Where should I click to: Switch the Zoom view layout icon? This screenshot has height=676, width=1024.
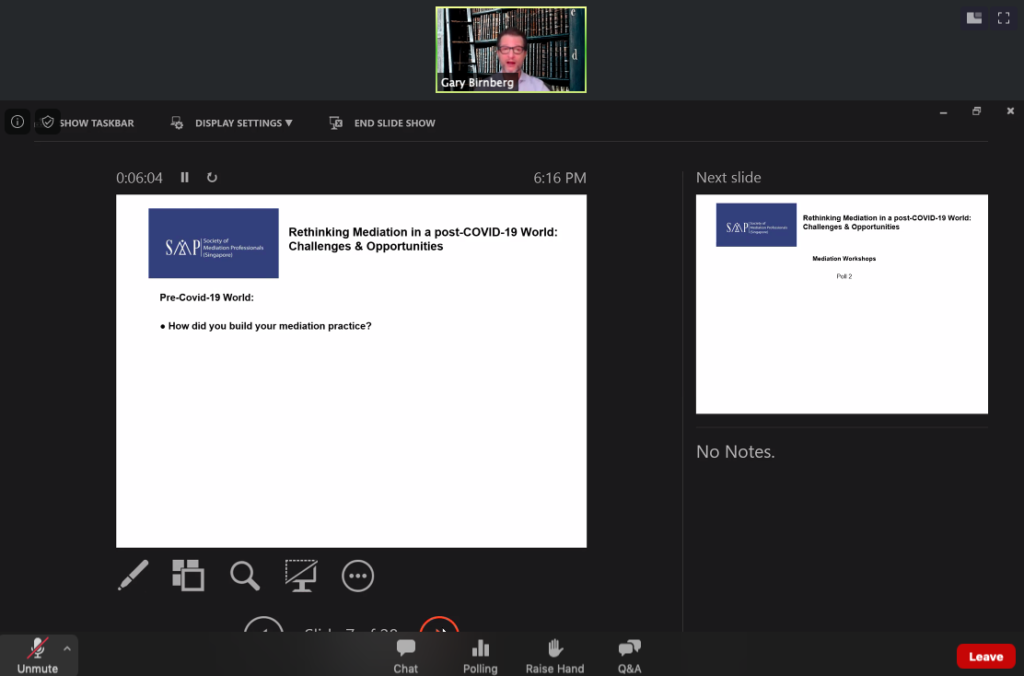(974, 18)
